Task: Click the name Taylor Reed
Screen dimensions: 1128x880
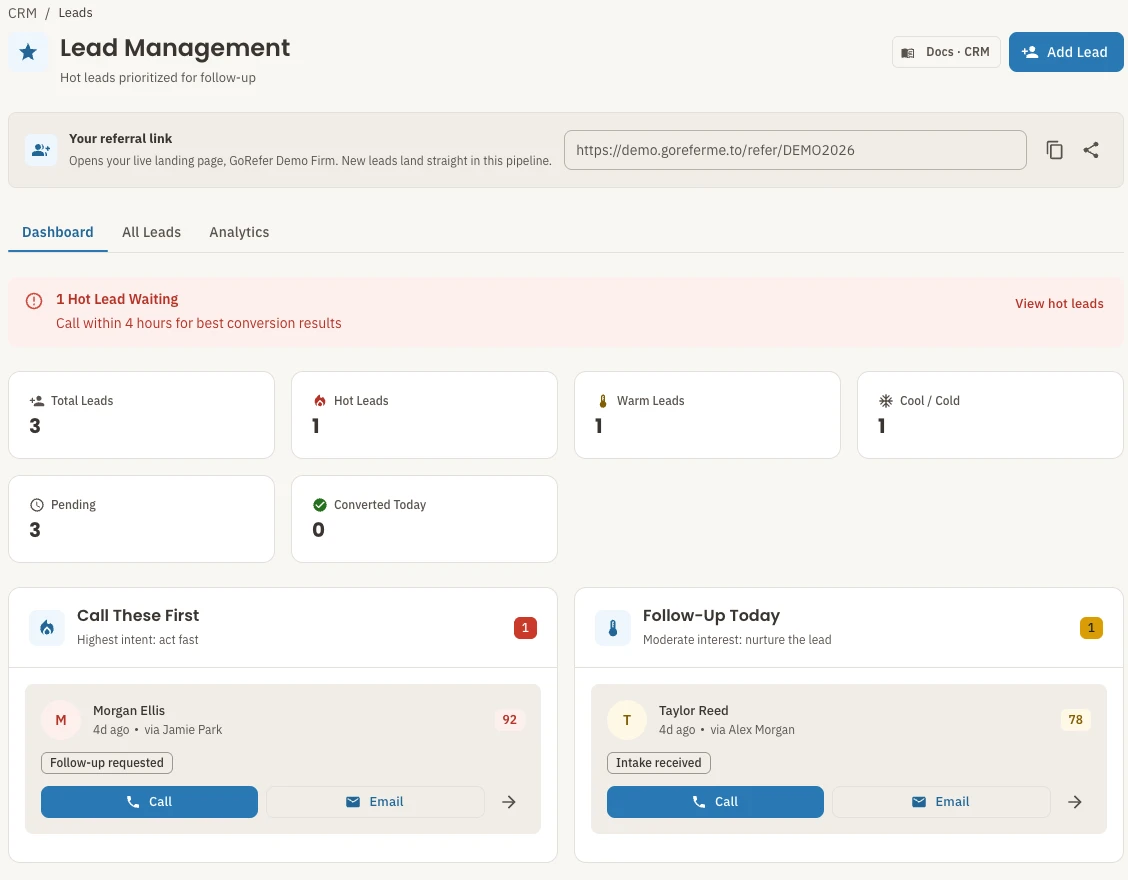Action: pyautogui.click(x=693, y=711)
